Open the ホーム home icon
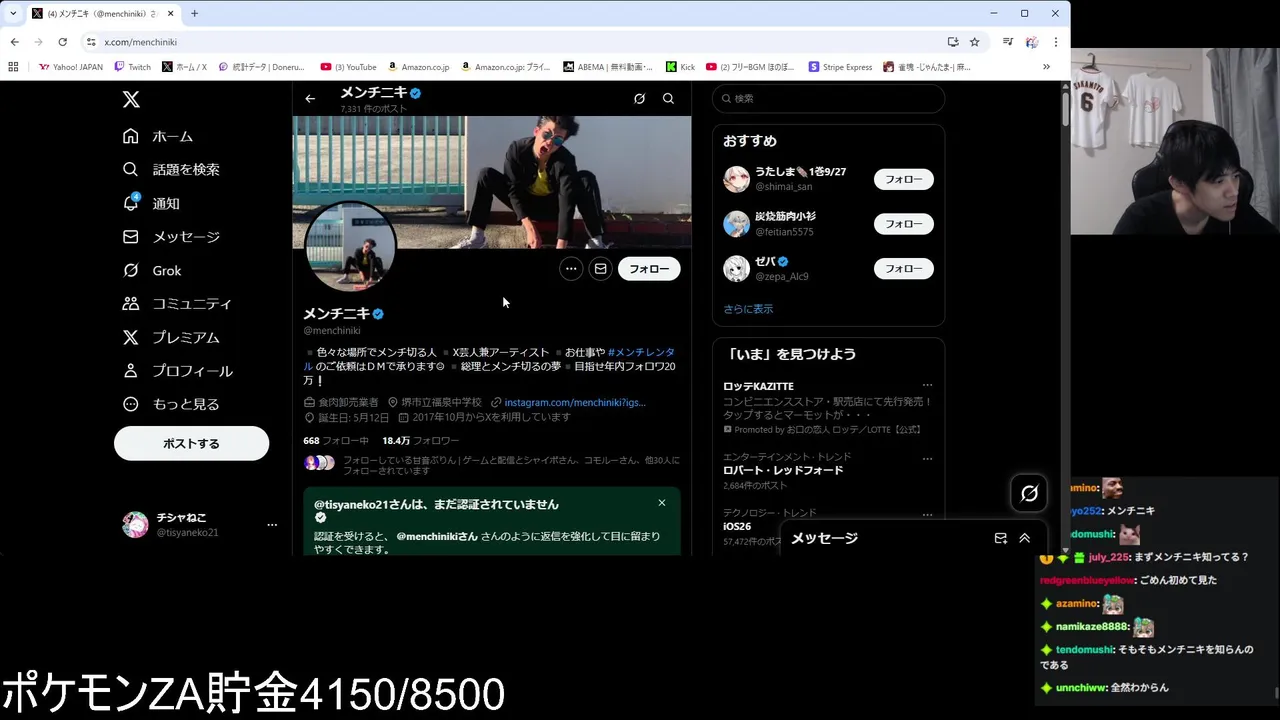This screenshot has width=1280, height=720. tap(131, 136)
